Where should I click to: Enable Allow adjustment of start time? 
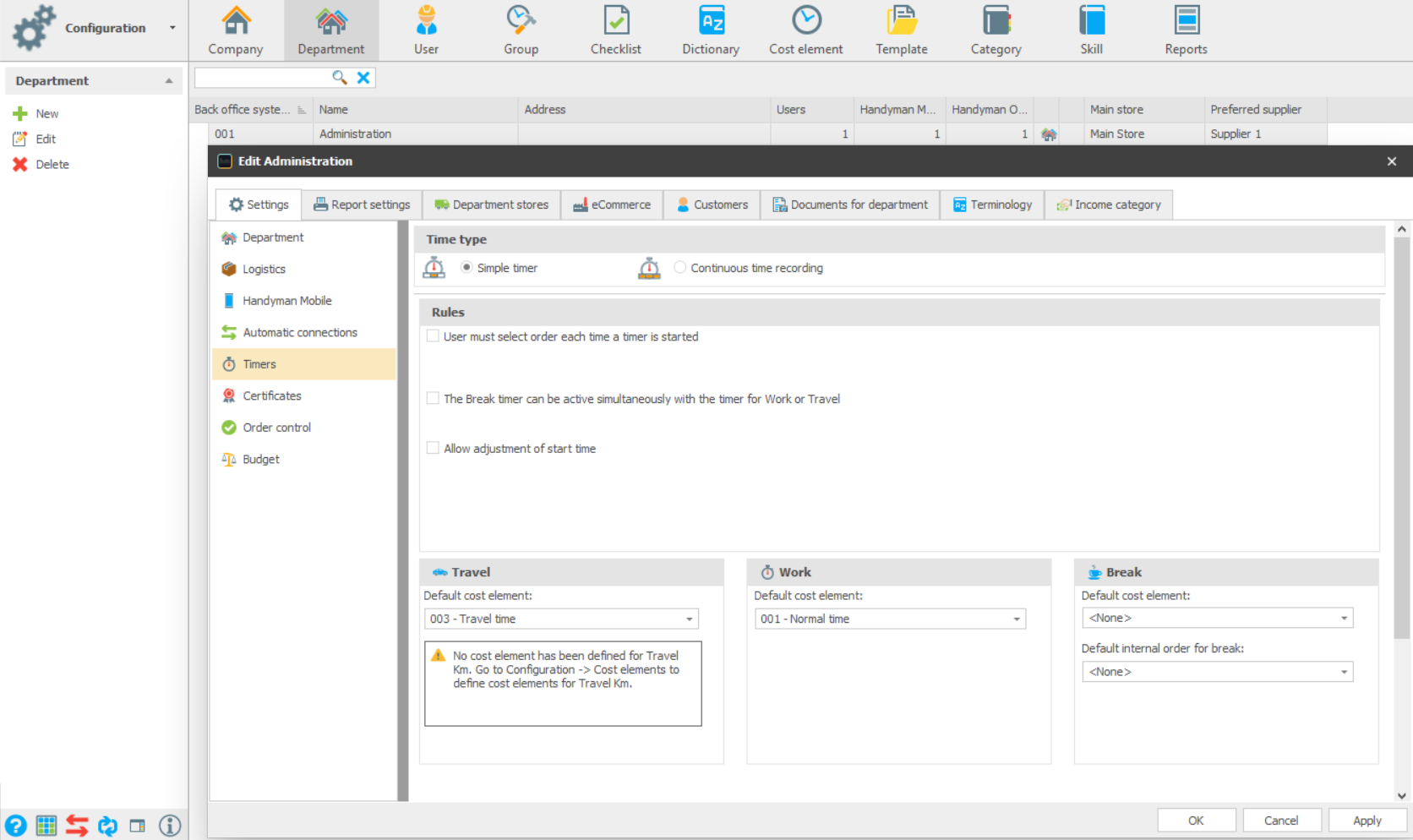pyautogui.click(x=433, y=448)
